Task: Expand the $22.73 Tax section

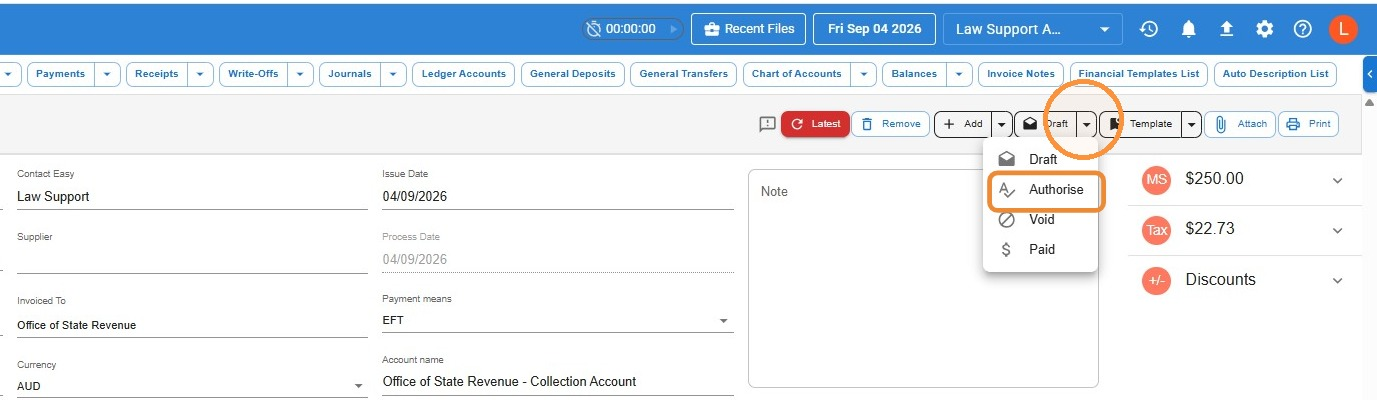Action: coord(1338,230)
